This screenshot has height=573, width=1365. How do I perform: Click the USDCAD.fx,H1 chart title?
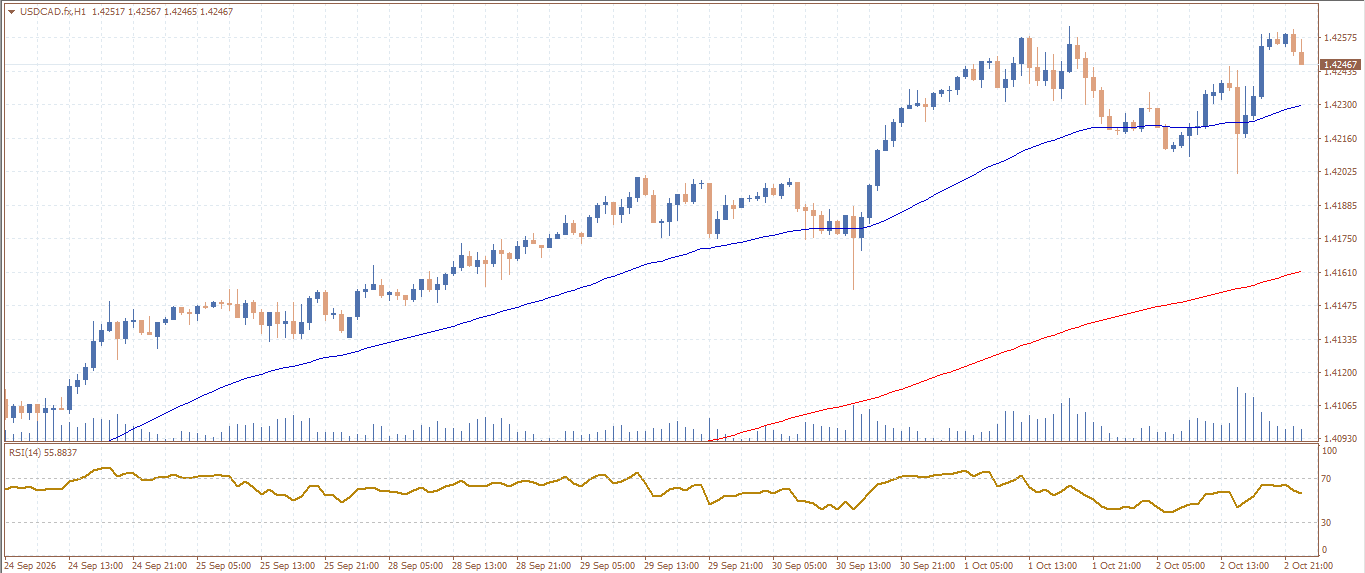(x=52, y=12)
